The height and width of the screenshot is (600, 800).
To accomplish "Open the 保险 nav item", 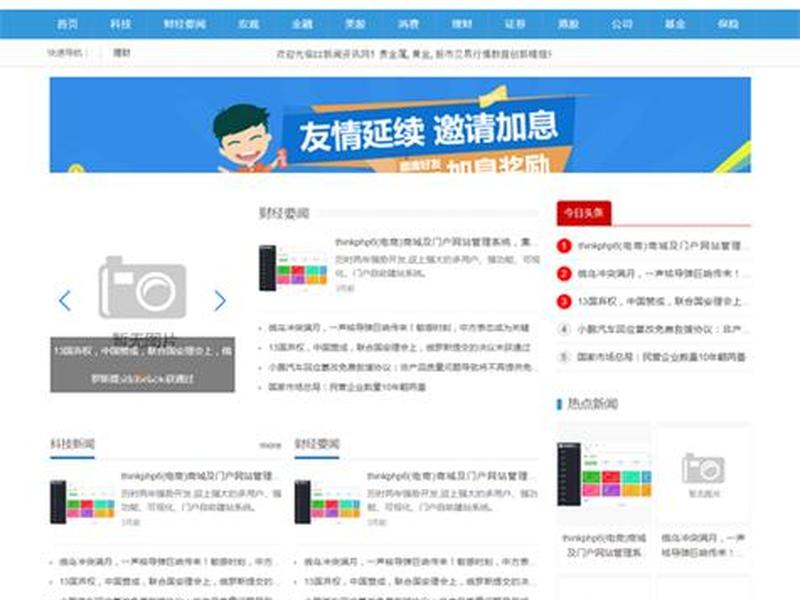I will (729, 24).
